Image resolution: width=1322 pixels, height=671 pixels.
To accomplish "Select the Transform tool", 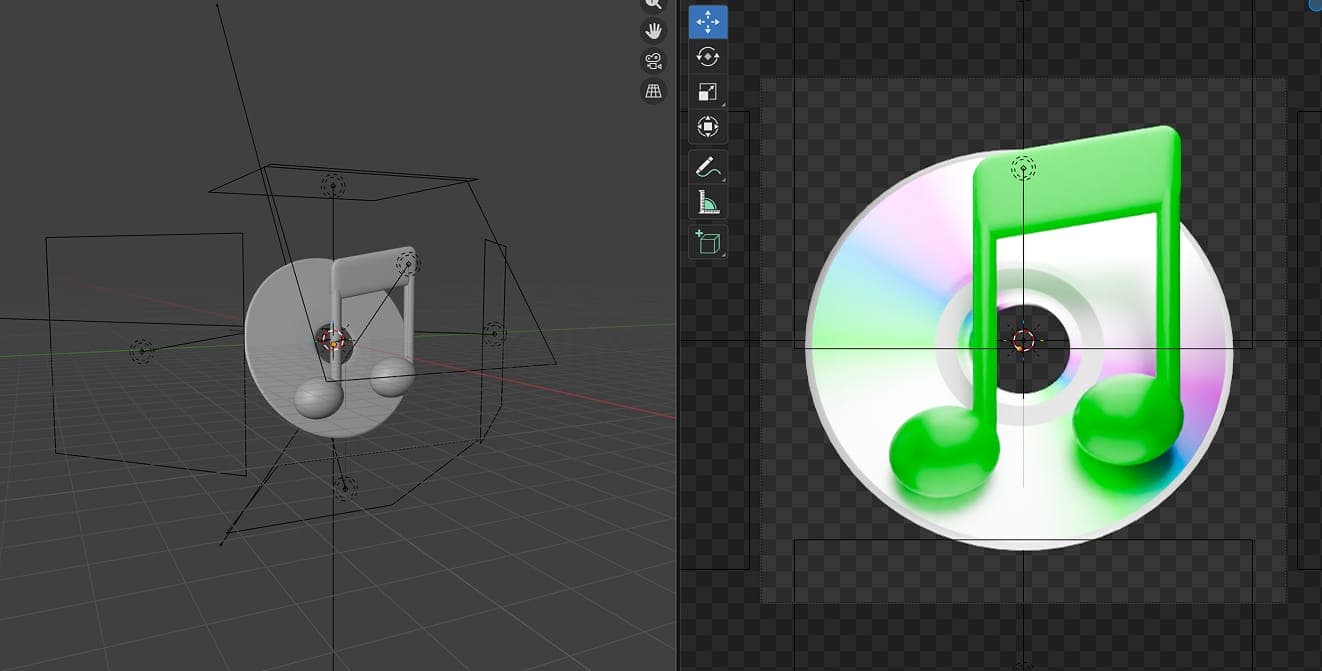I will point(708,127).
